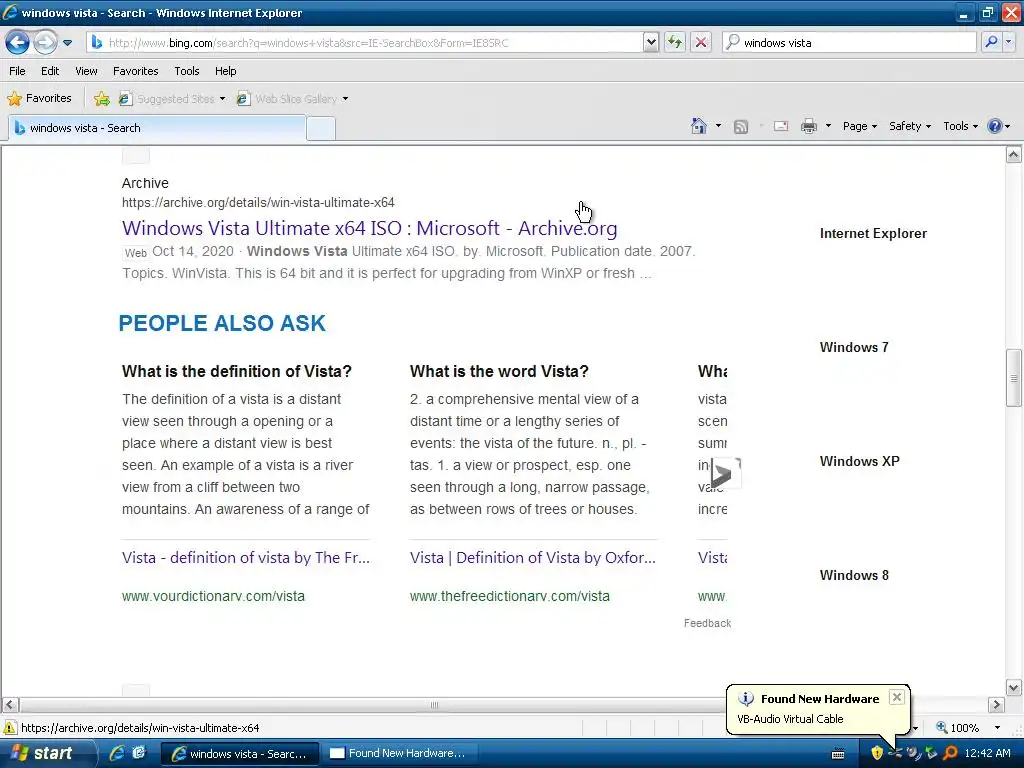The height and width of the screenshot is (768, 1024).
Task: Open the Page command bar dropdown
Action: coord(859,126)
